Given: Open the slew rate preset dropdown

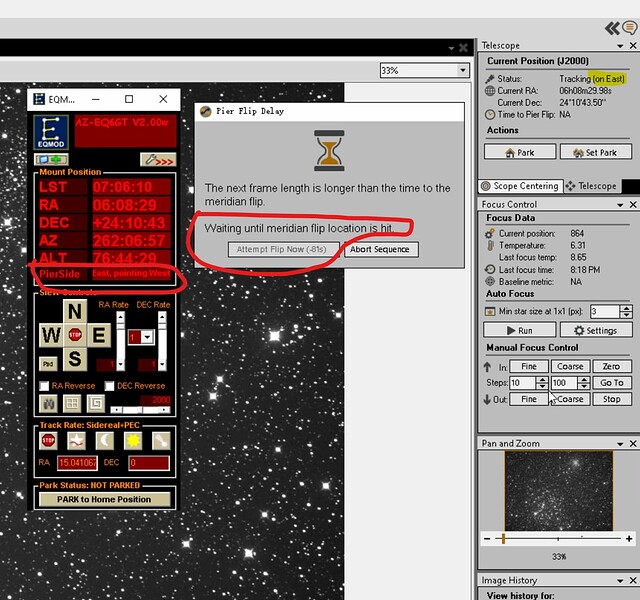Looking at the screenshot, I should coord(147,338).
